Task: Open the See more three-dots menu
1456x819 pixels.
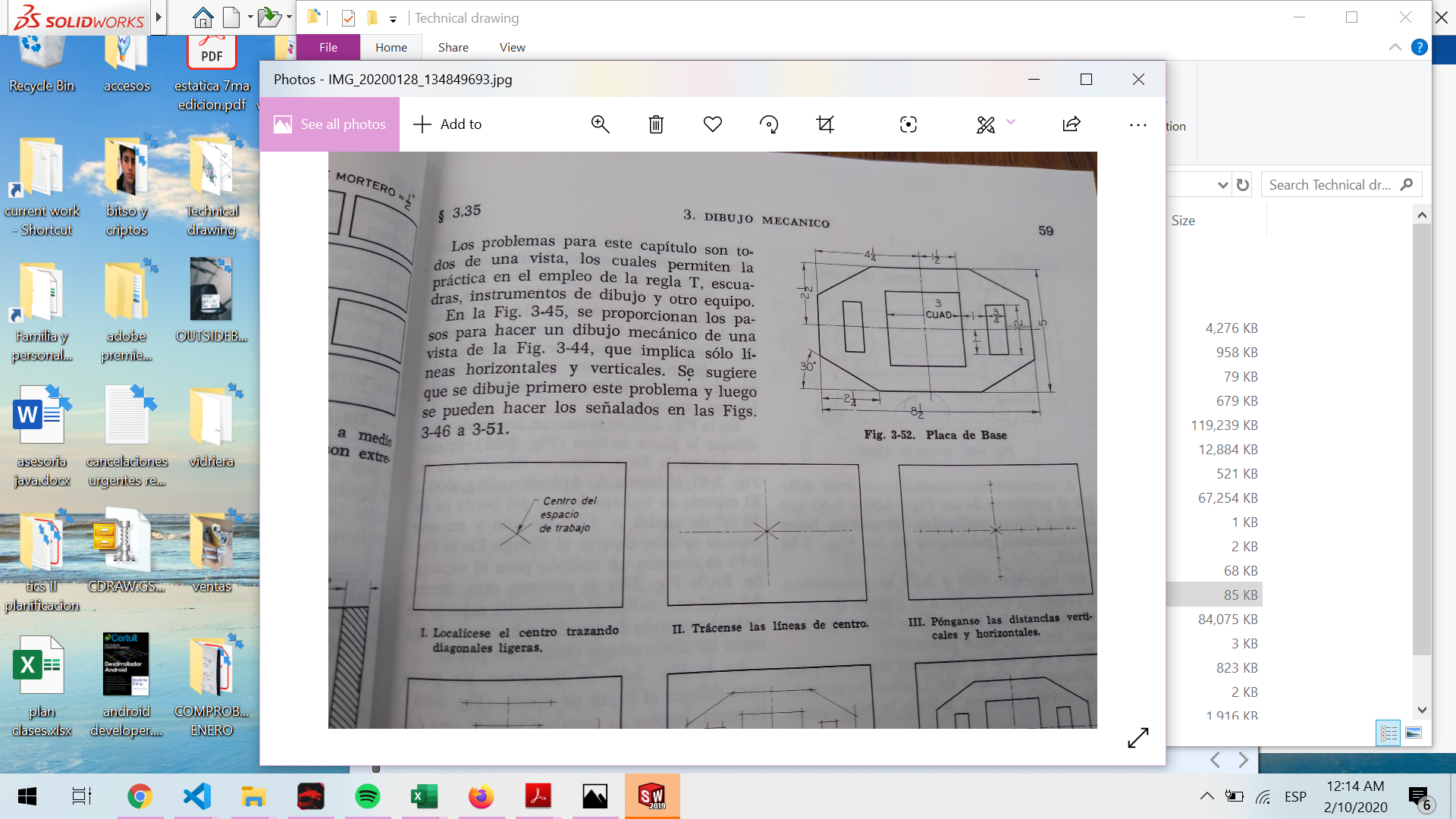Action: tap(1137, 125)
